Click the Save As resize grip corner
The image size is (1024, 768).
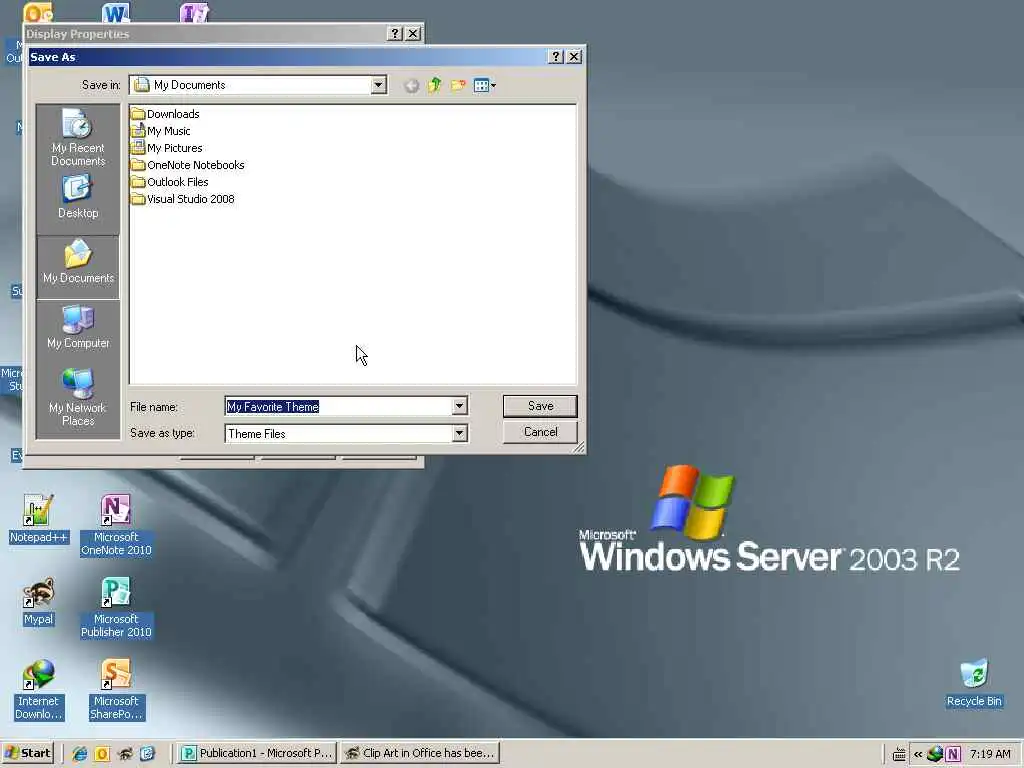(x=579, y=447)
